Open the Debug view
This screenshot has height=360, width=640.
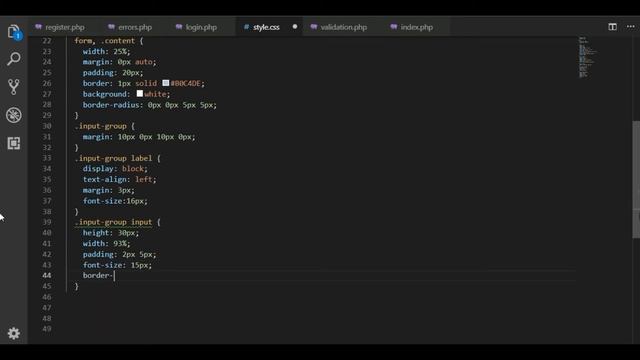click(13, 115)
